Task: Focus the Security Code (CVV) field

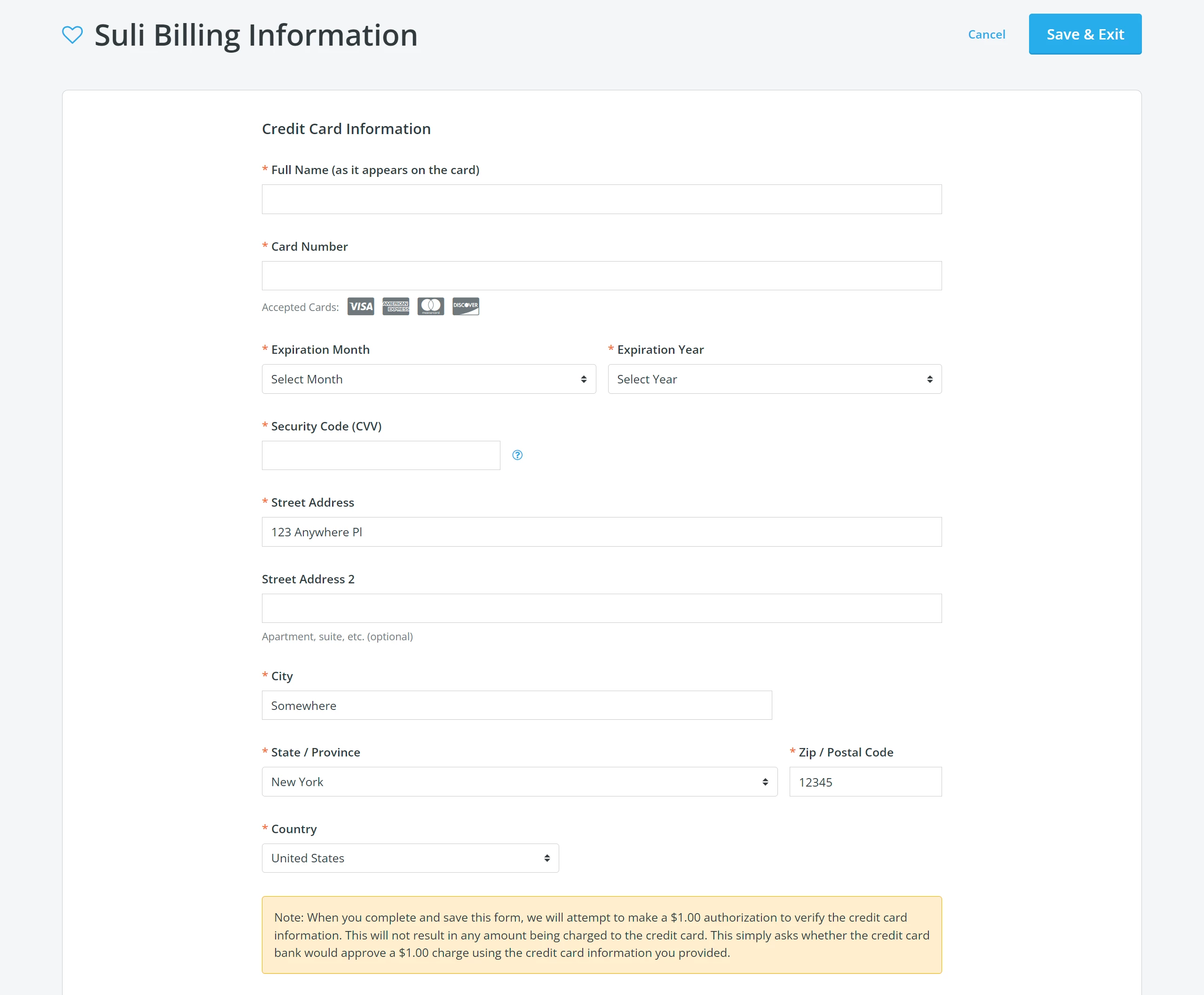Action: (380, 454)
